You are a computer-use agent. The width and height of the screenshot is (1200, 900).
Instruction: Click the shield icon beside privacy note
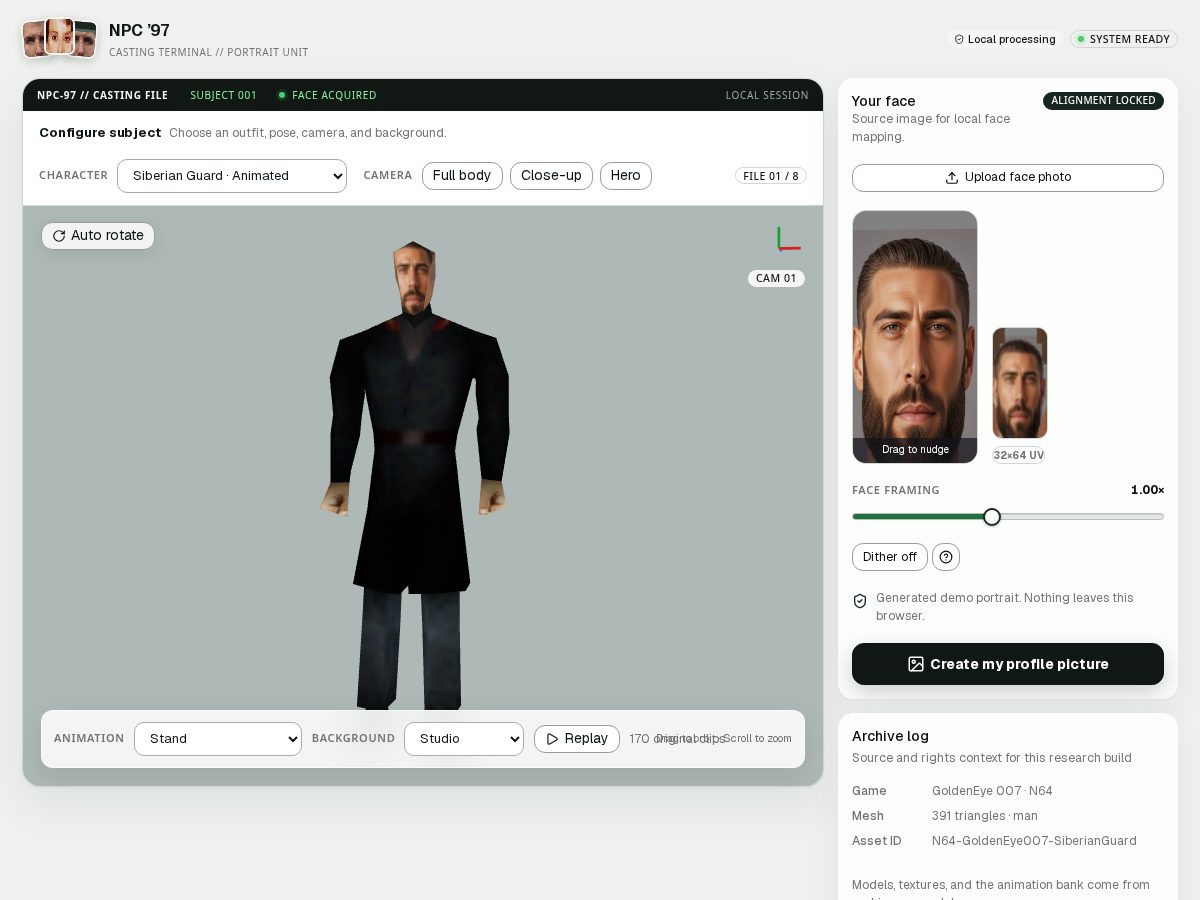(860, 601)
